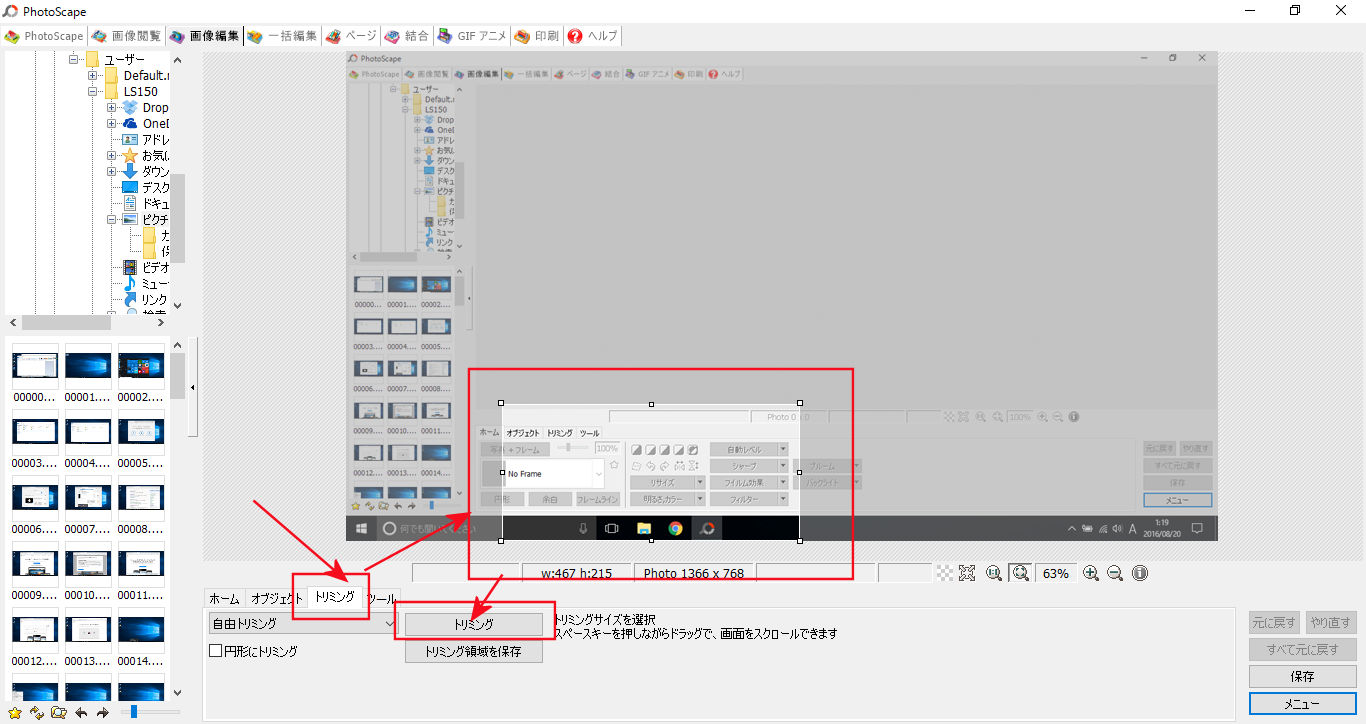The width and height of the screenshot is (1366, 724).
Task: Select the Dropbox folder icon in tree
Action: [x=130, y=107]
